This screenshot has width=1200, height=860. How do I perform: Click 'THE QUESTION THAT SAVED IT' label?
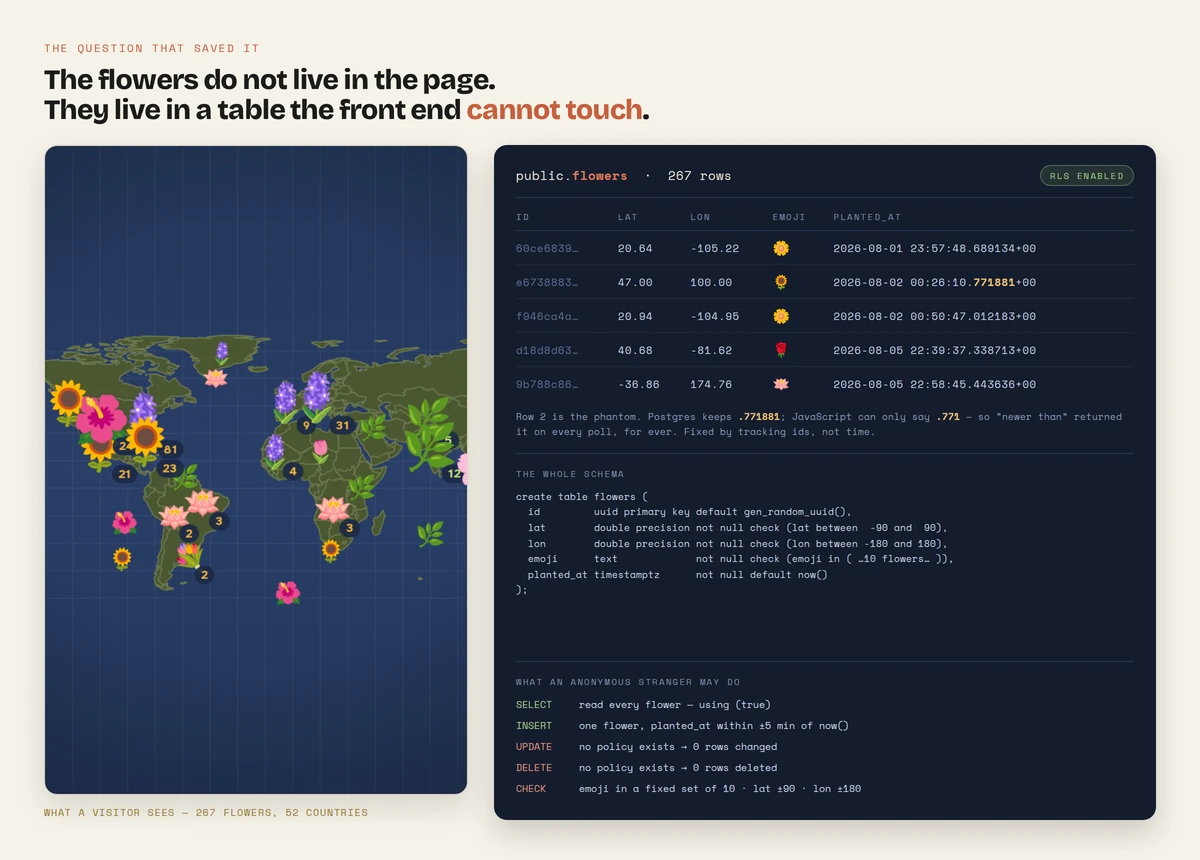tap(153, 49)
